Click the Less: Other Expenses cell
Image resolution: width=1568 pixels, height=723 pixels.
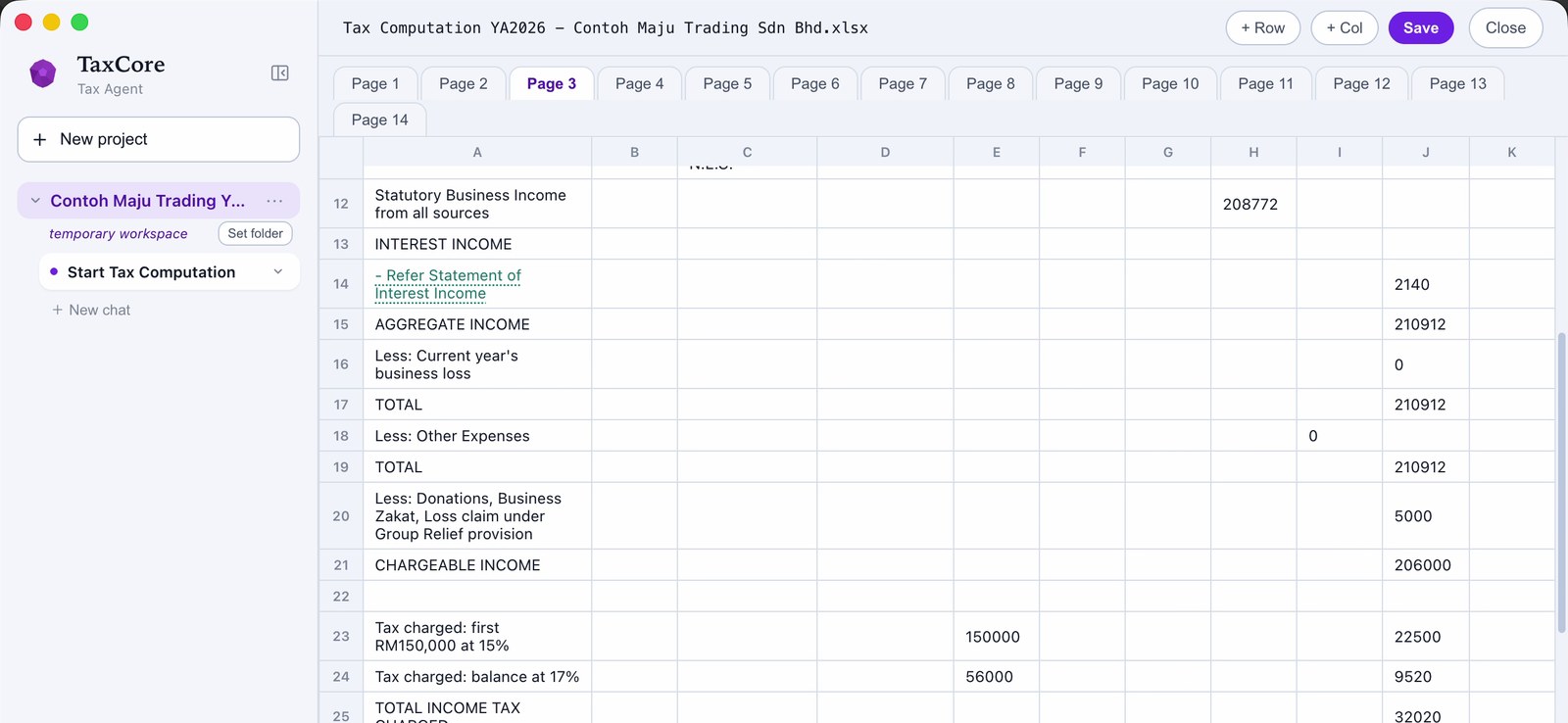point(477,436)
